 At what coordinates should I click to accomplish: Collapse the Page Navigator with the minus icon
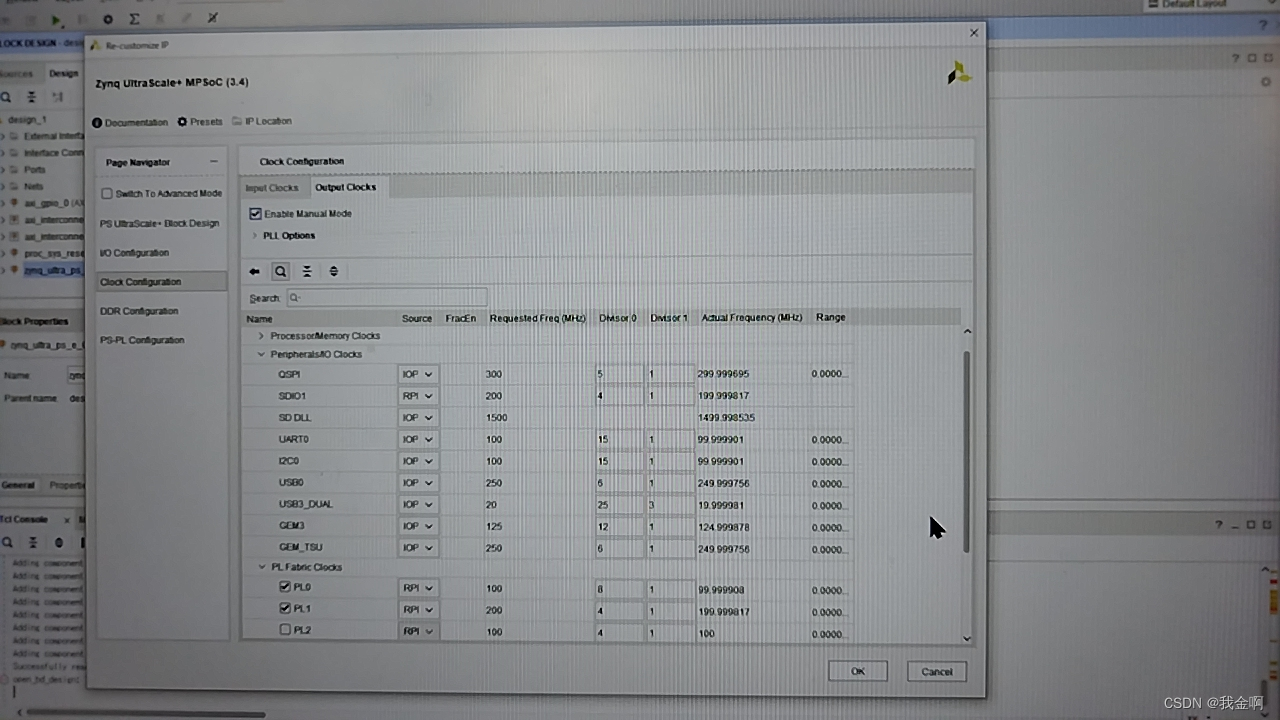click(x=213, y=162)
